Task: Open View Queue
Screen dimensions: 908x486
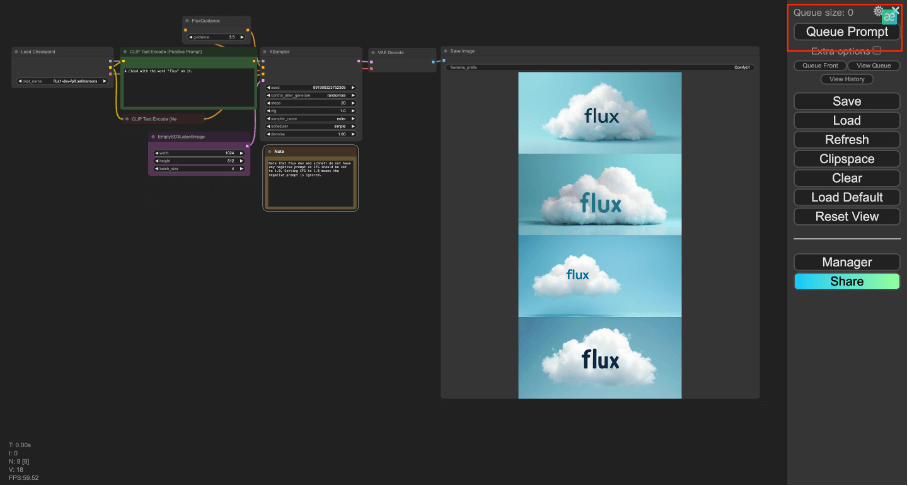Action: [x=873, y=65]
